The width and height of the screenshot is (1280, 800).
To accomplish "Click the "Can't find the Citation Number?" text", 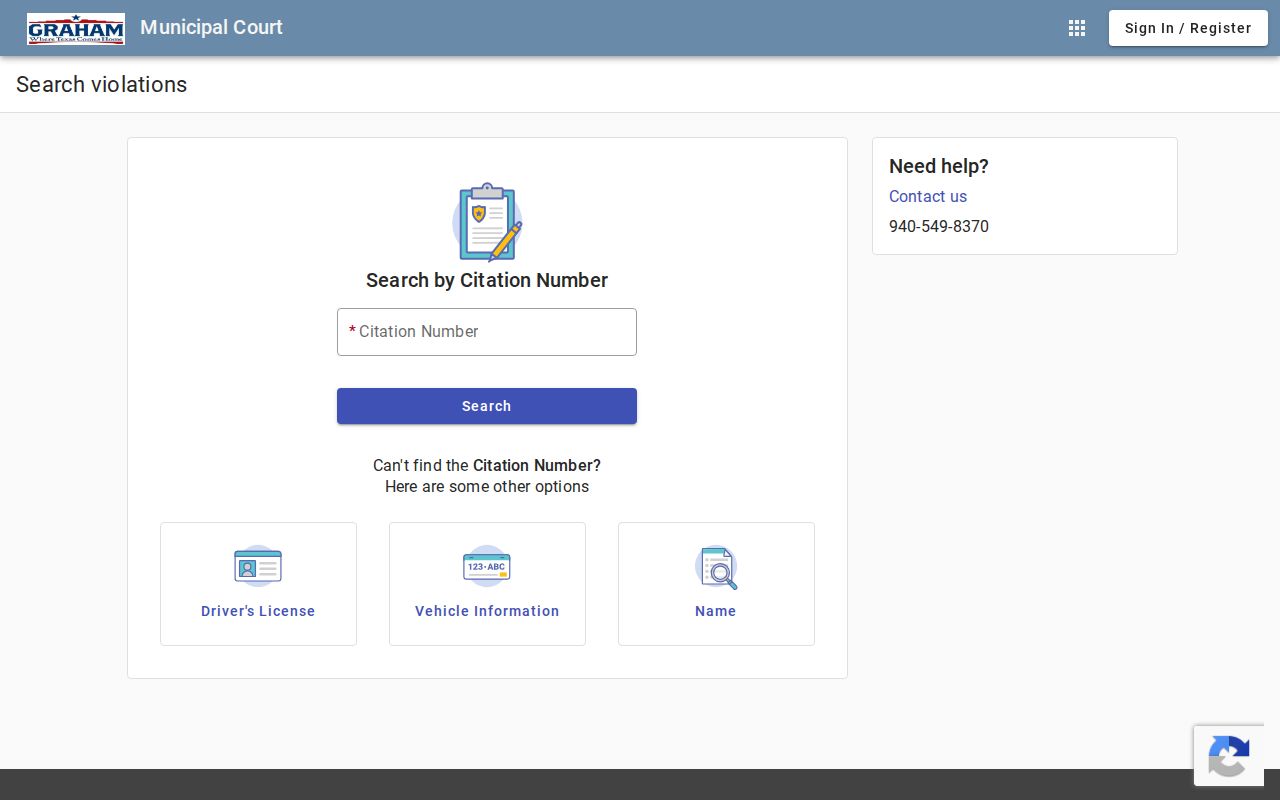I will pyautogui.click(x=487, y=465).
